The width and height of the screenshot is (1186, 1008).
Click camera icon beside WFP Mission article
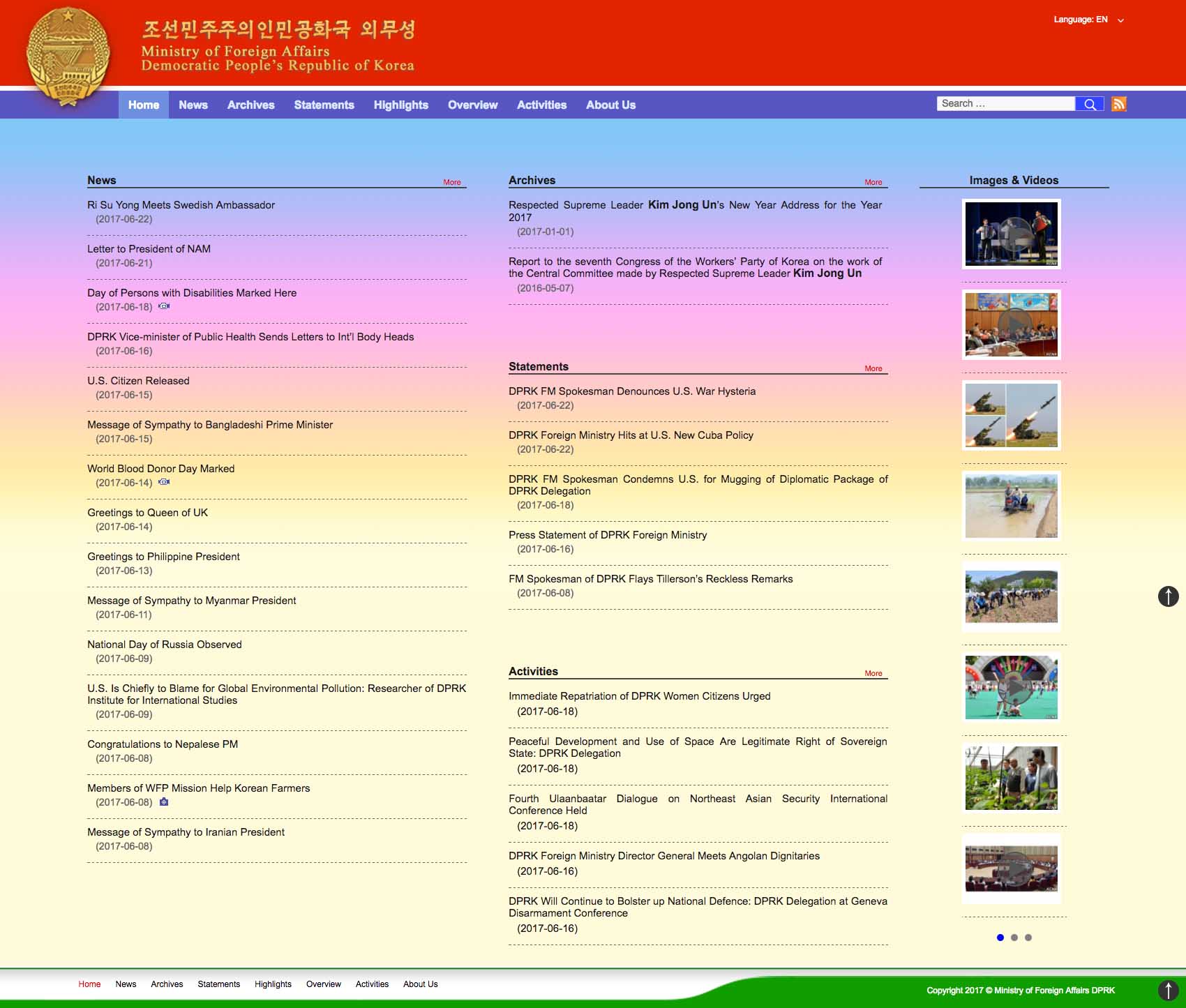tap(164, 802)
